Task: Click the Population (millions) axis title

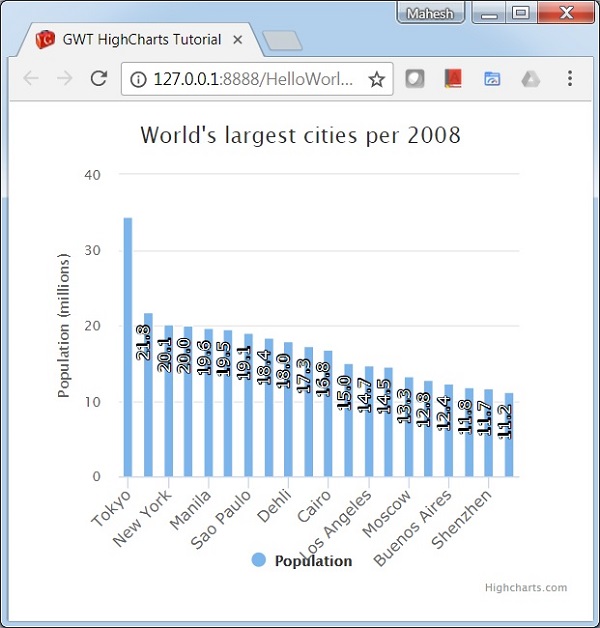Action: click(x=64, y=325)
